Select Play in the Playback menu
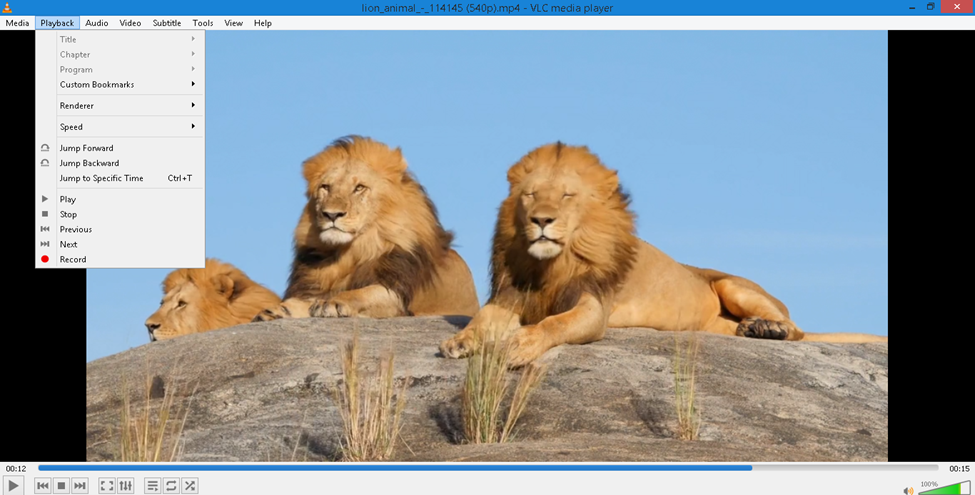Screen dimensions: 975x495 click(x=120, y=199)
